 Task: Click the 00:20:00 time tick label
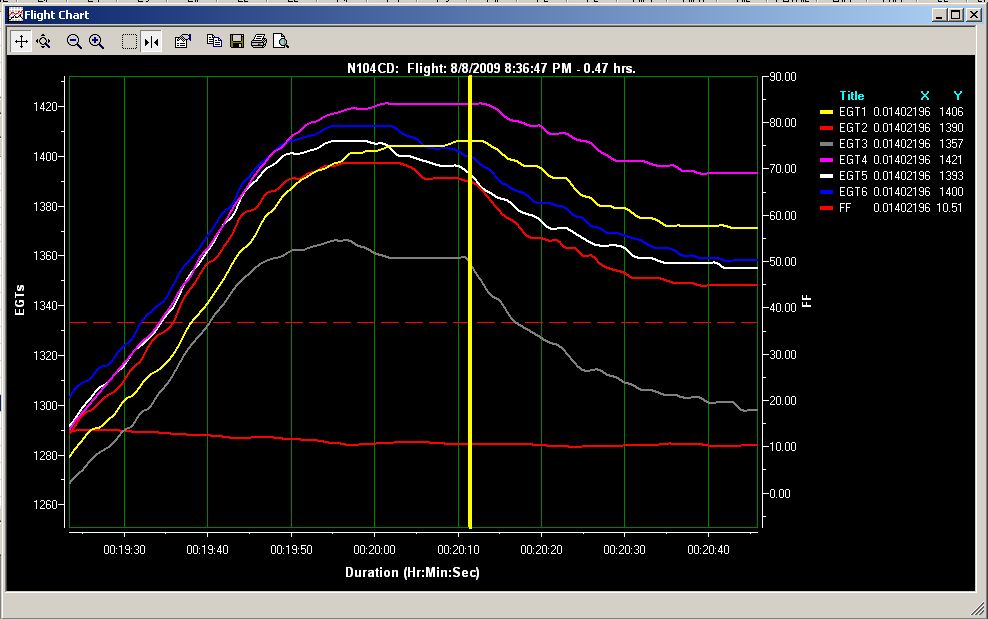click(x=374, y=550)
